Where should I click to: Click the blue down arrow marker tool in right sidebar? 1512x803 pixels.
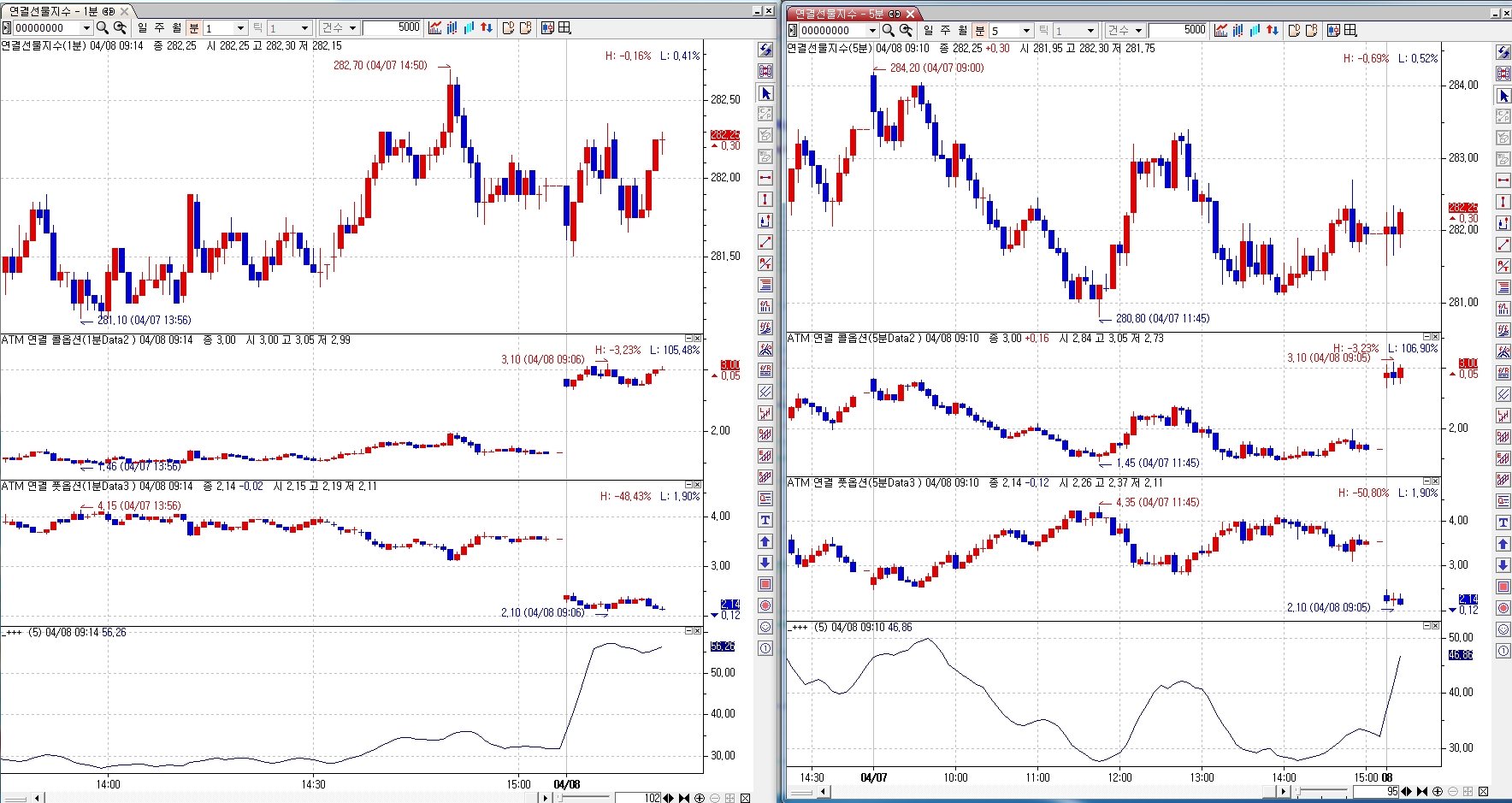pos(1503,565)
